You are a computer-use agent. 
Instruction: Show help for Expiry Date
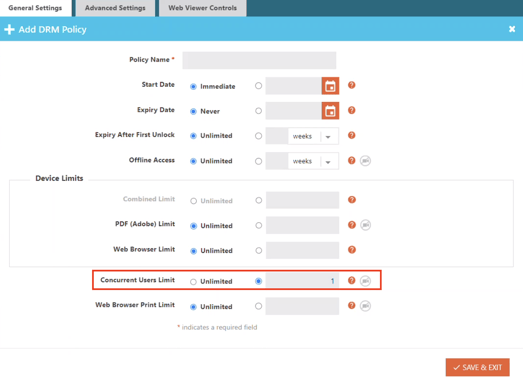351,110
